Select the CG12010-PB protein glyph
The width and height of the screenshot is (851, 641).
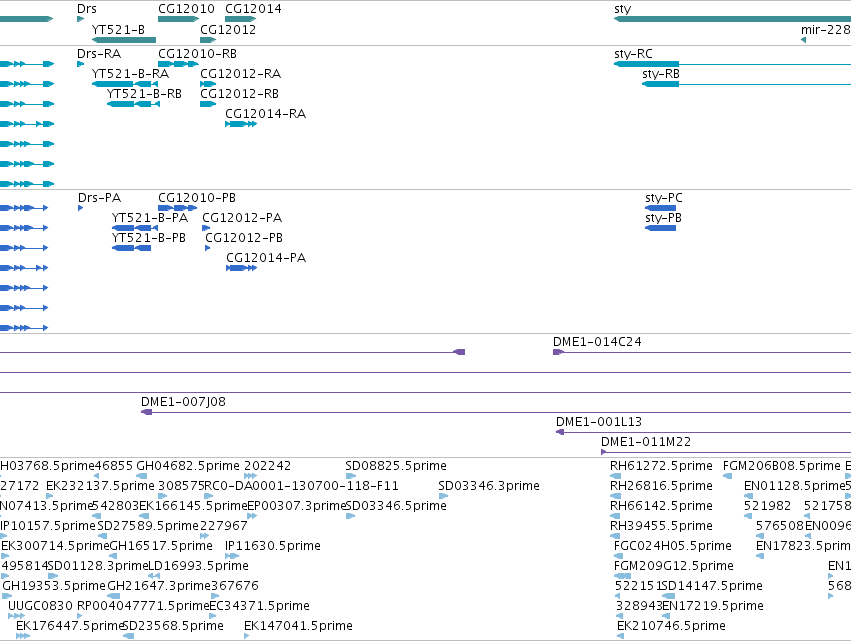pos(177,208)
